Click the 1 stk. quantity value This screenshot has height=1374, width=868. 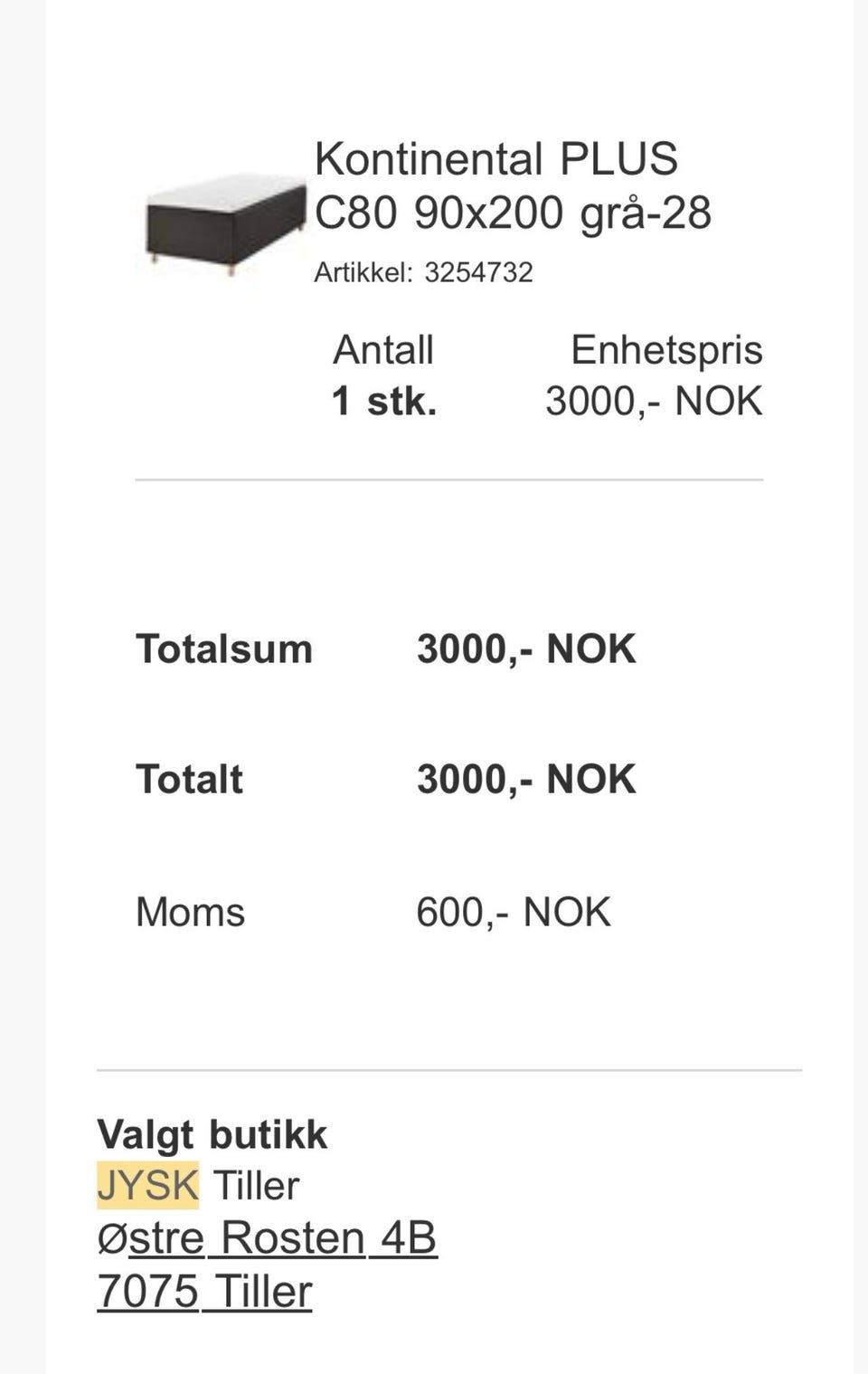coord(384,401)
